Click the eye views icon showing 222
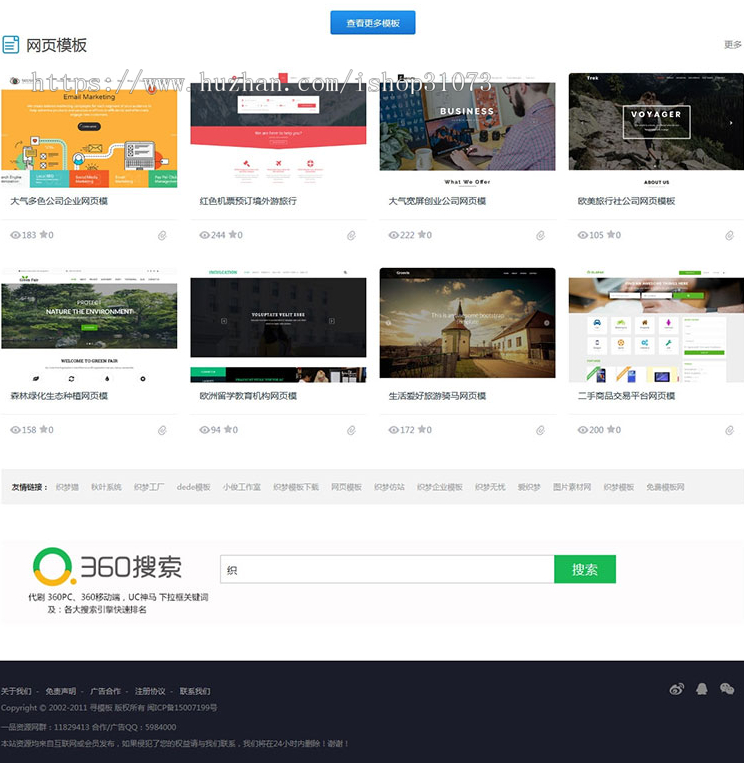 (x=394, y=235)
